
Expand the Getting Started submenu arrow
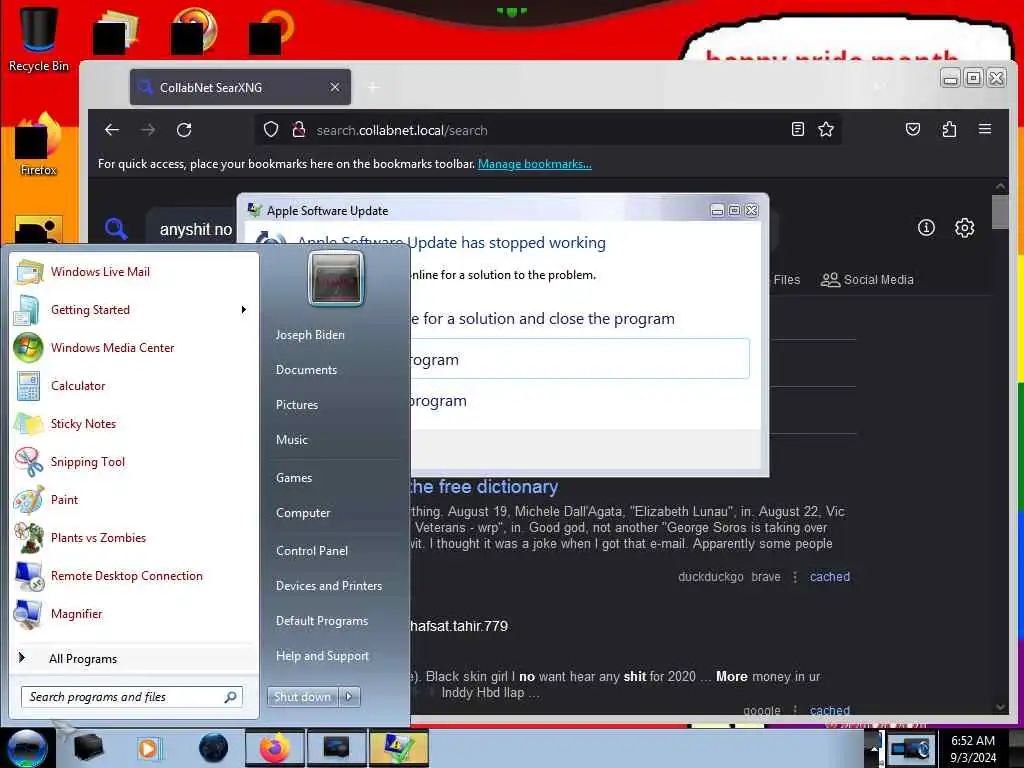(244, 310)
